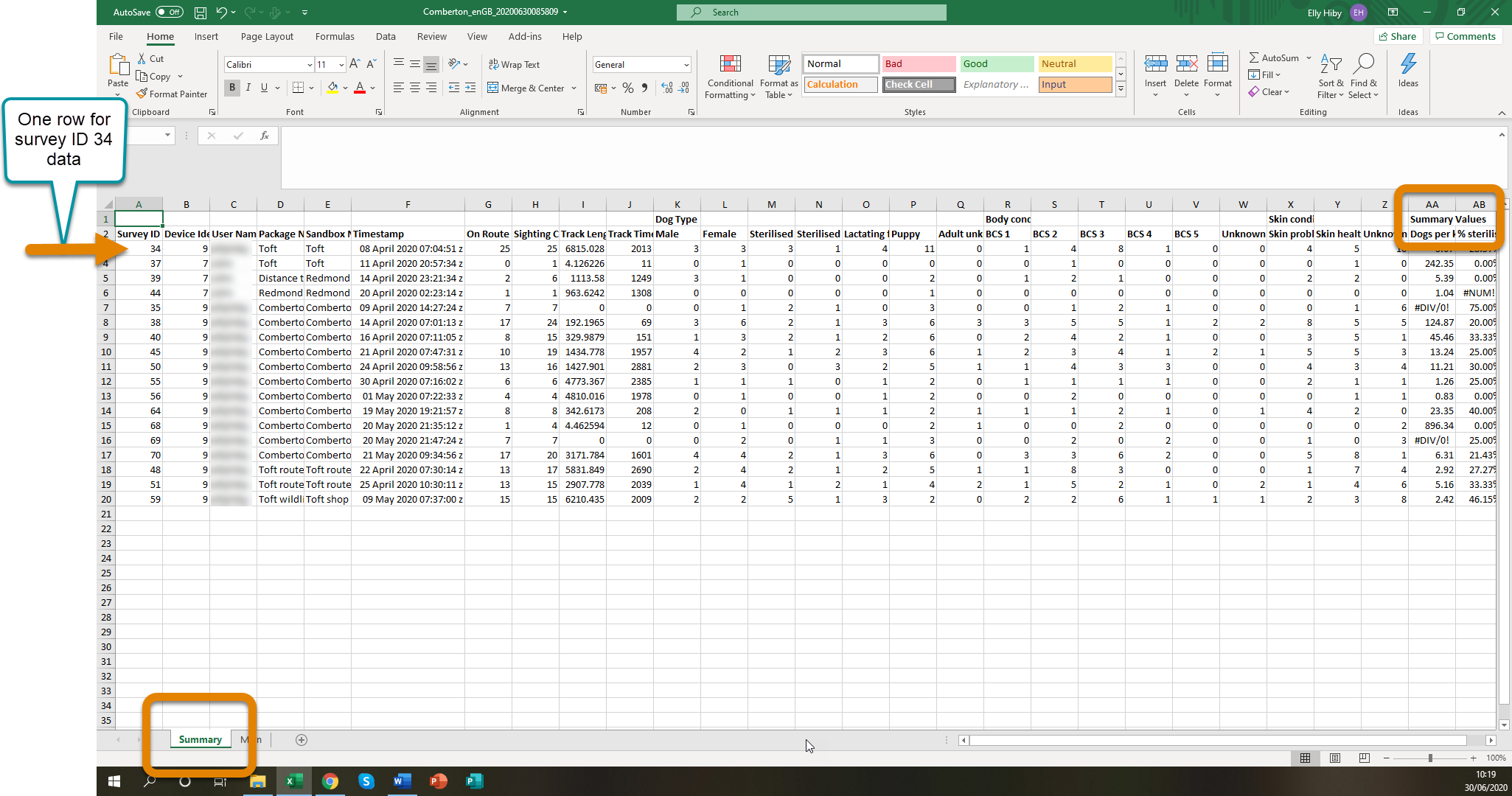The width and height of the screenshot is (1512, 796).
Task: Click Fill Color bucket swatch
Action: (332, 88)
